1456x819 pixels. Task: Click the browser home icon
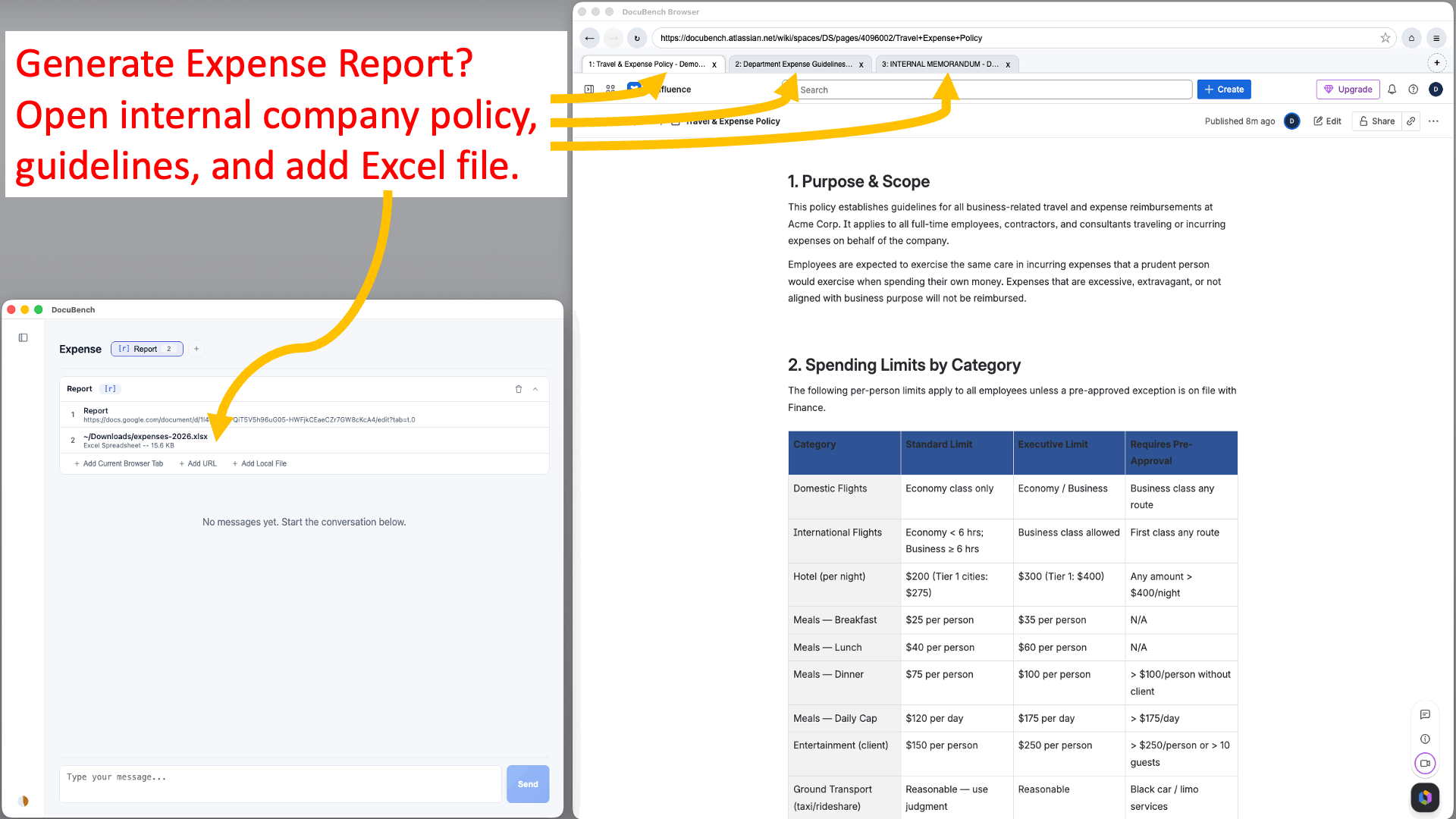tap(1411, 38)
